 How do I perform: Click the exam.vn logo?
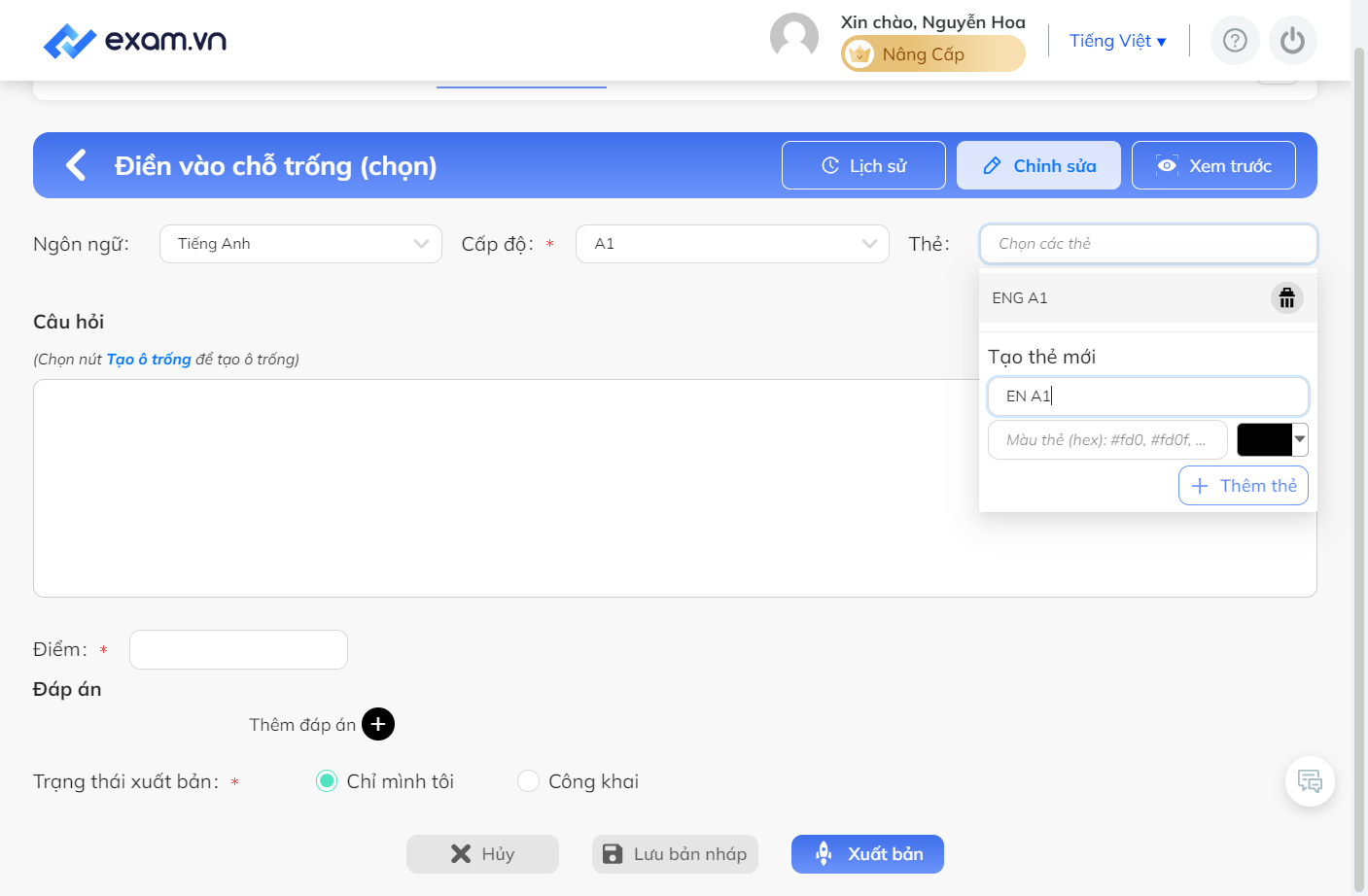135,41
